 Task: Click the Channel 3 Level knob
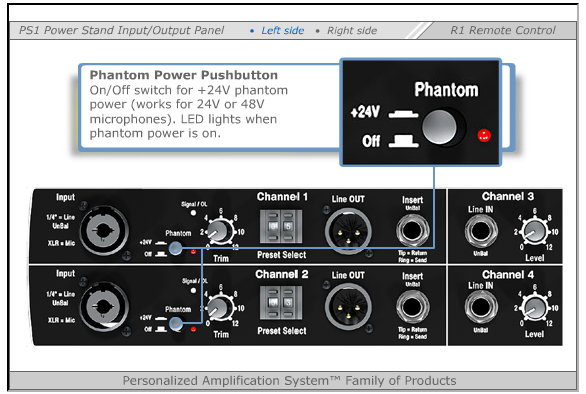click(535, 231)
